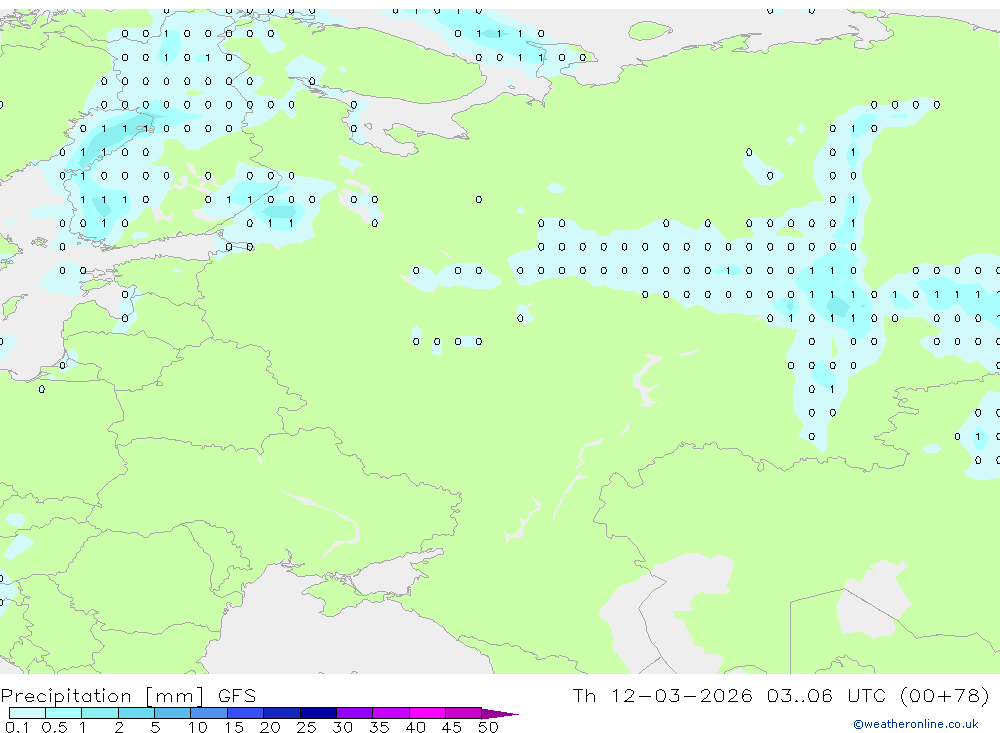Click the '20' legend scale value
Image resolution: width=1000 pixels, height=733 pixels.
[270, 727]
